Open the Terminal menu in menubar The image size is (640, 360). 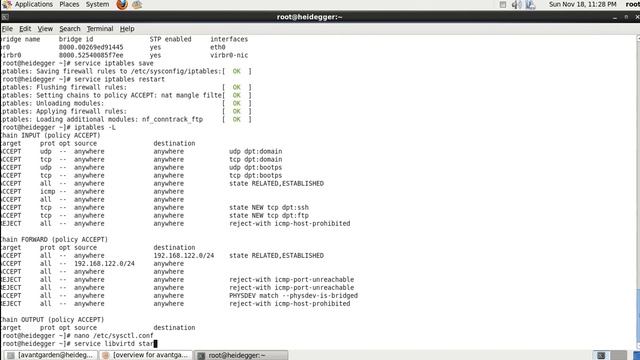click(x=100, y=29)
